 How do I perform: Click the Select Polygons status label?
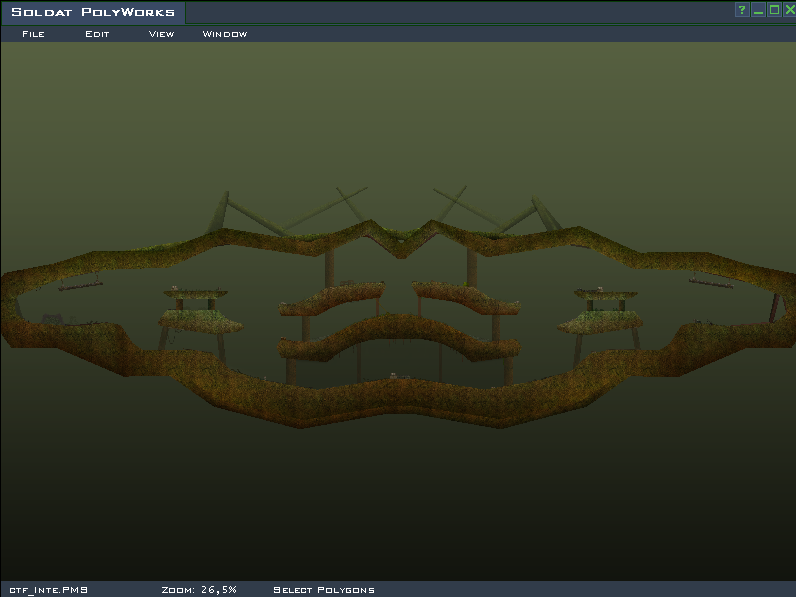point(324,590)
